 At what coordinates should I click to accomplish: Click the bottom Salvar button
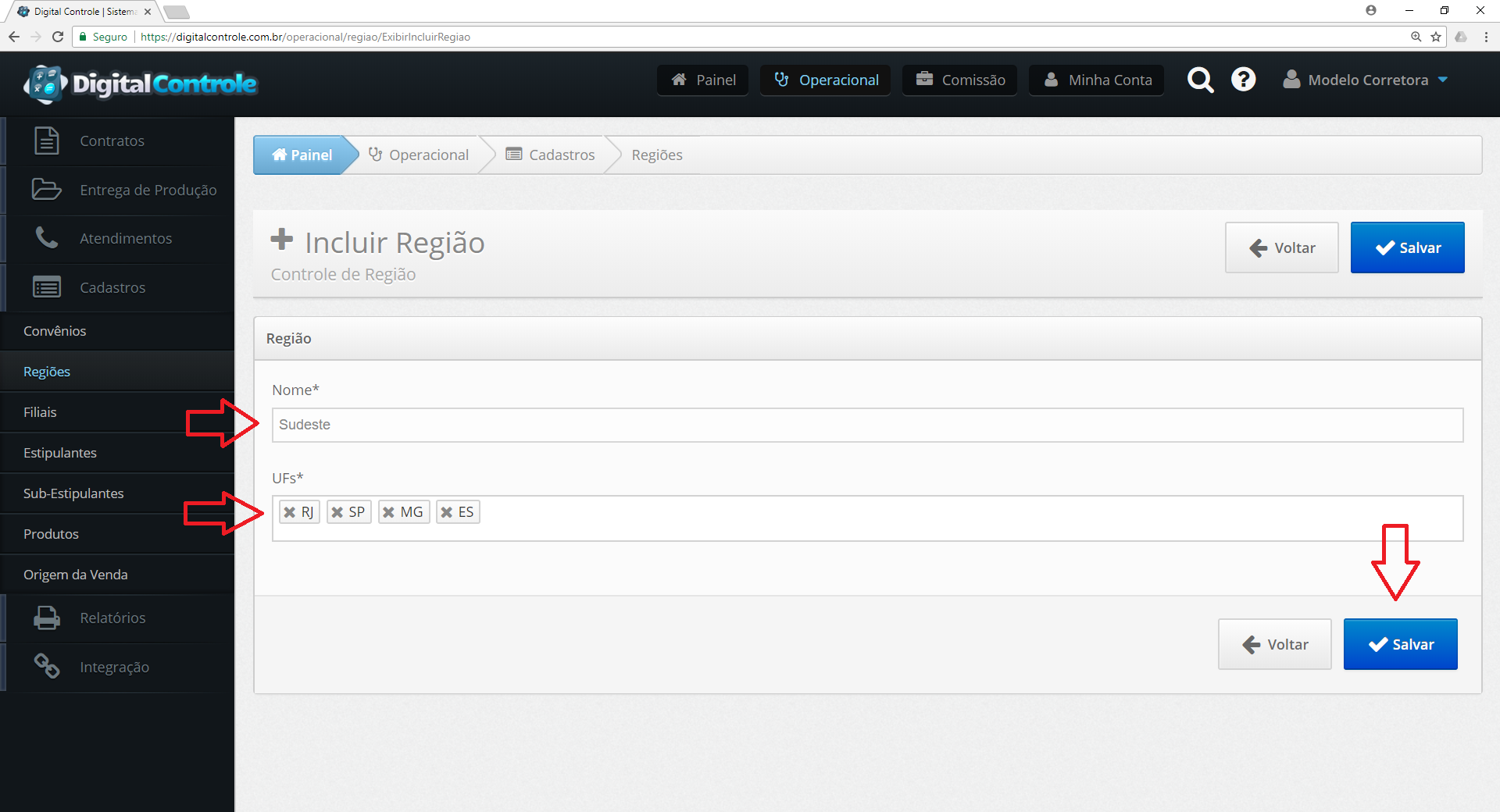coord(1400,644)
